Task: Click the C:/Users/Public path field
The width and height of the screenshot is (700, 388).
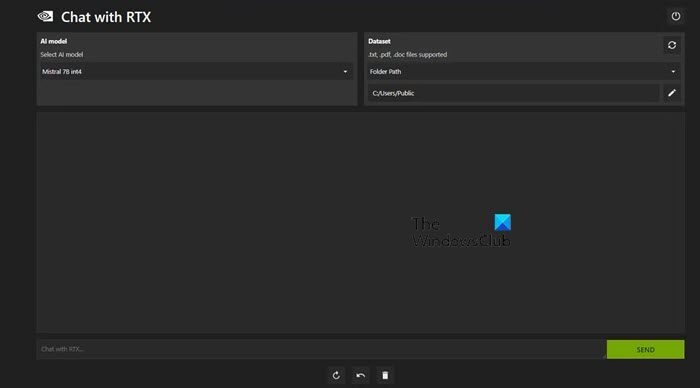Action: pos(513,93)
